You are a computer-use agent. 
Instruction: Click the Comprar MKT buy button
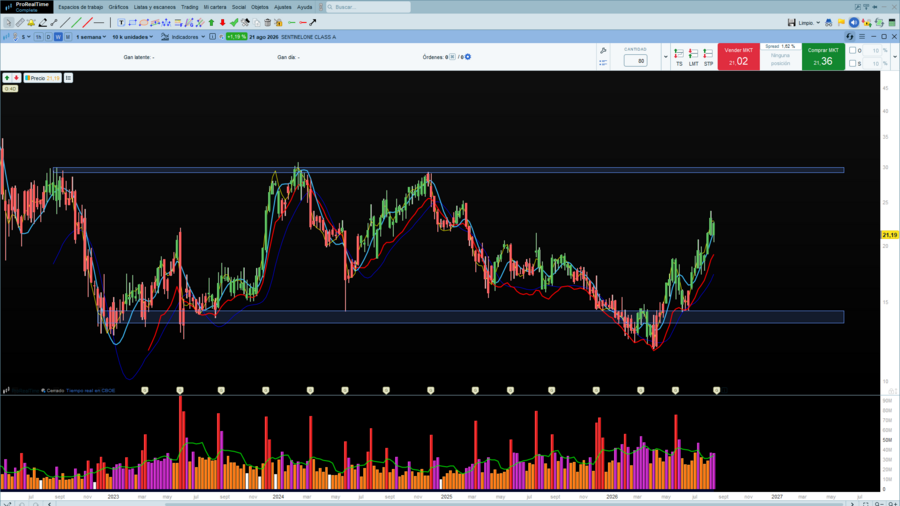point(823,57)
